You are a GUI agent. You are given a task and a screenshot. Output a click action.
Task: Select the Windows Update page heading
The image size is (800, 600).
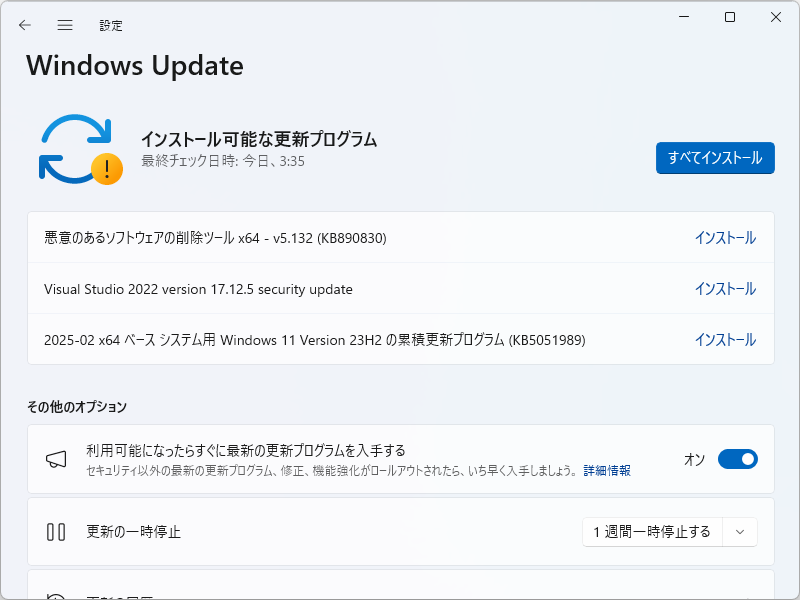[x=134, y=66]
